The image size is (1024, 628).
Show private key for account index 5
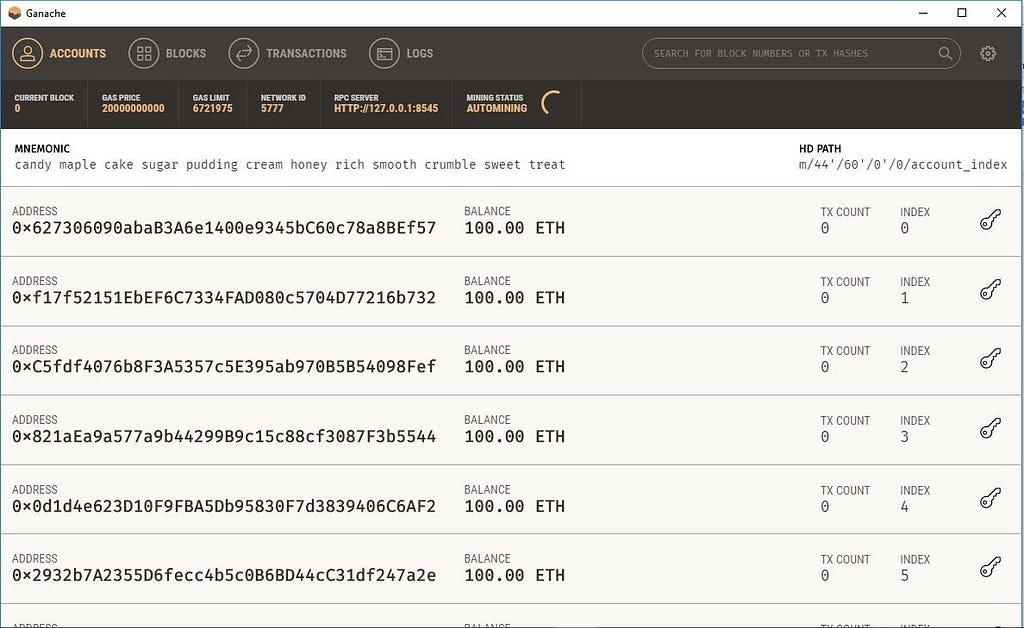pos(990,567)
